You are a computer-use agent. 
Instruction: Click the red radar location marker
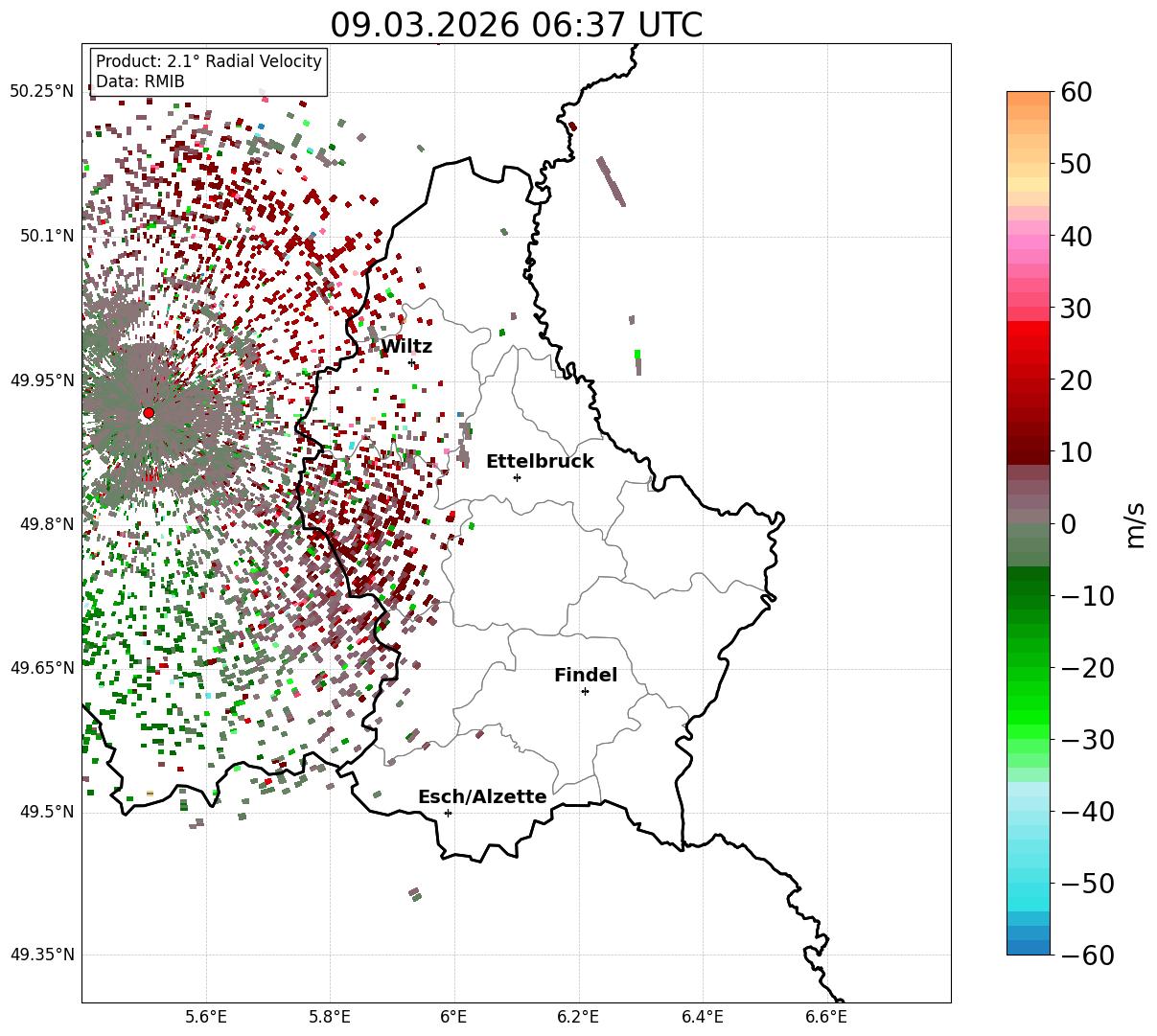[x=149, y=413]
